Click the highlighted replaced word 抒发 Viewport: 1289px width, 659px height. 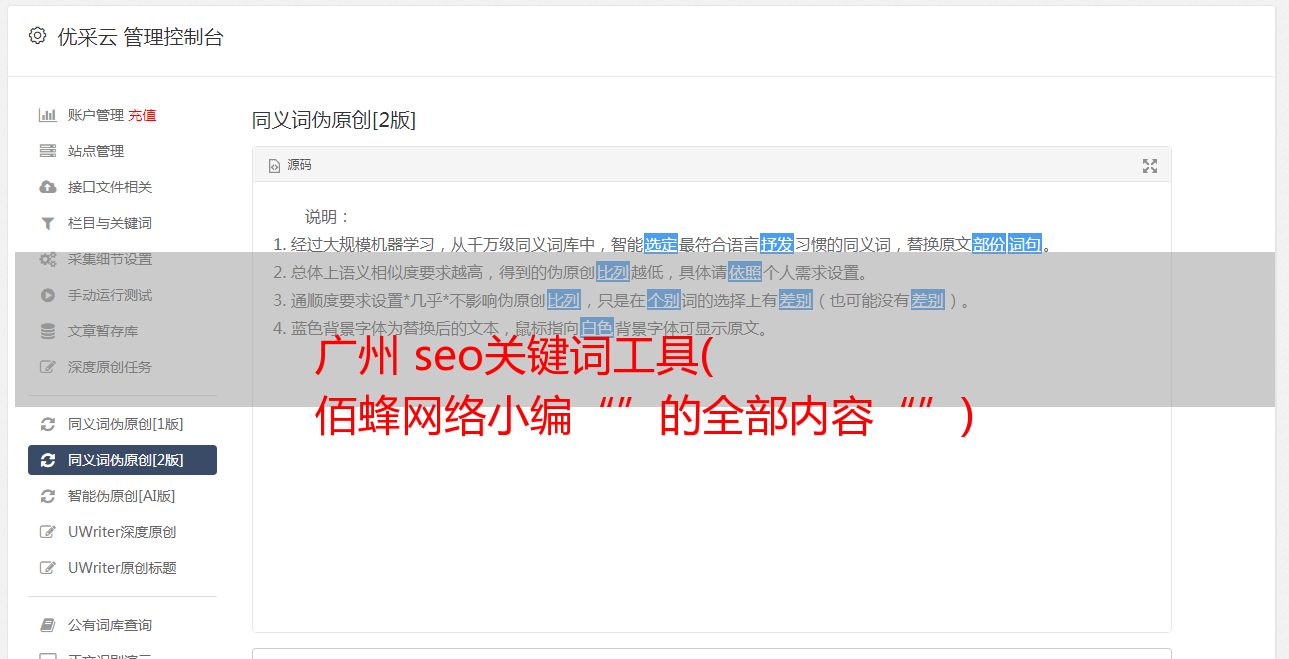point(777,244)
